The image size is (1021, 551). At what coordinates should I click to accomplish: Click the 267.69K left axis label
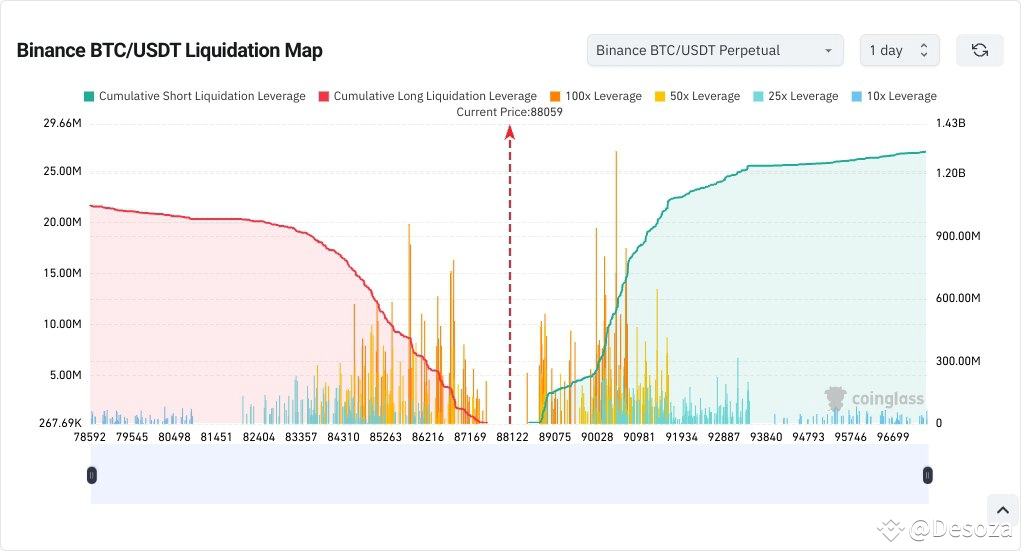pyautogui.click(x=61, y=423)
